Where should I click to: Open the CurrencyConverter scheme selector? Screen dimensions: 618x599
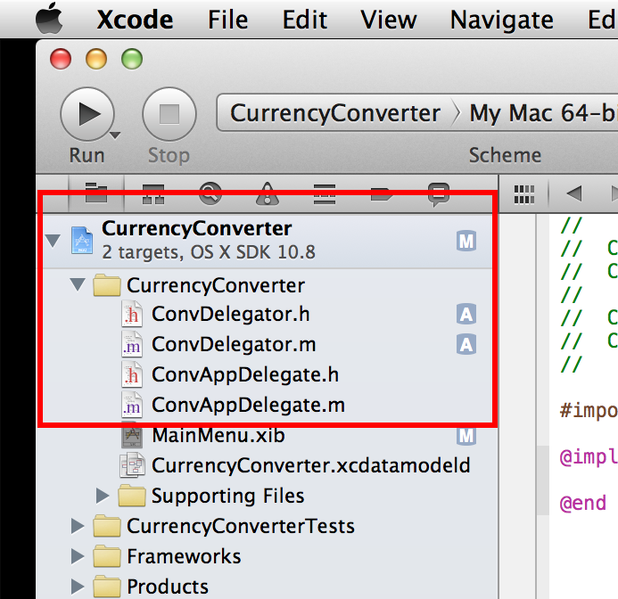pyautogui.click(x=335, y=113)
